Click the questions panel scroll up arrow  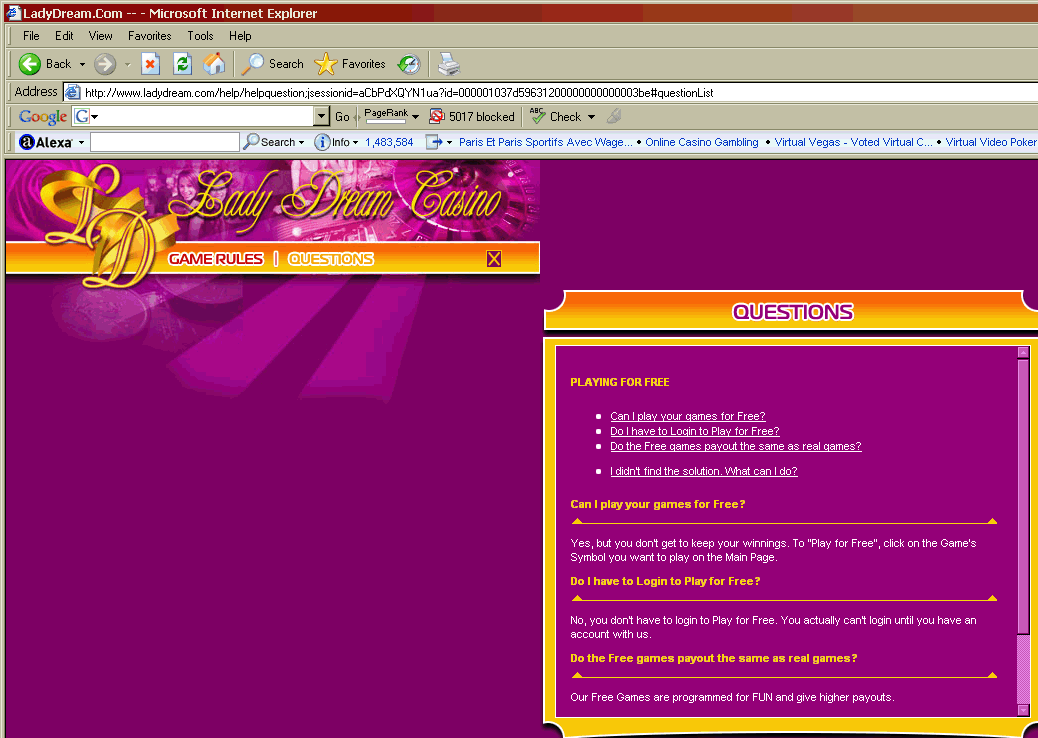[1023, 353]
